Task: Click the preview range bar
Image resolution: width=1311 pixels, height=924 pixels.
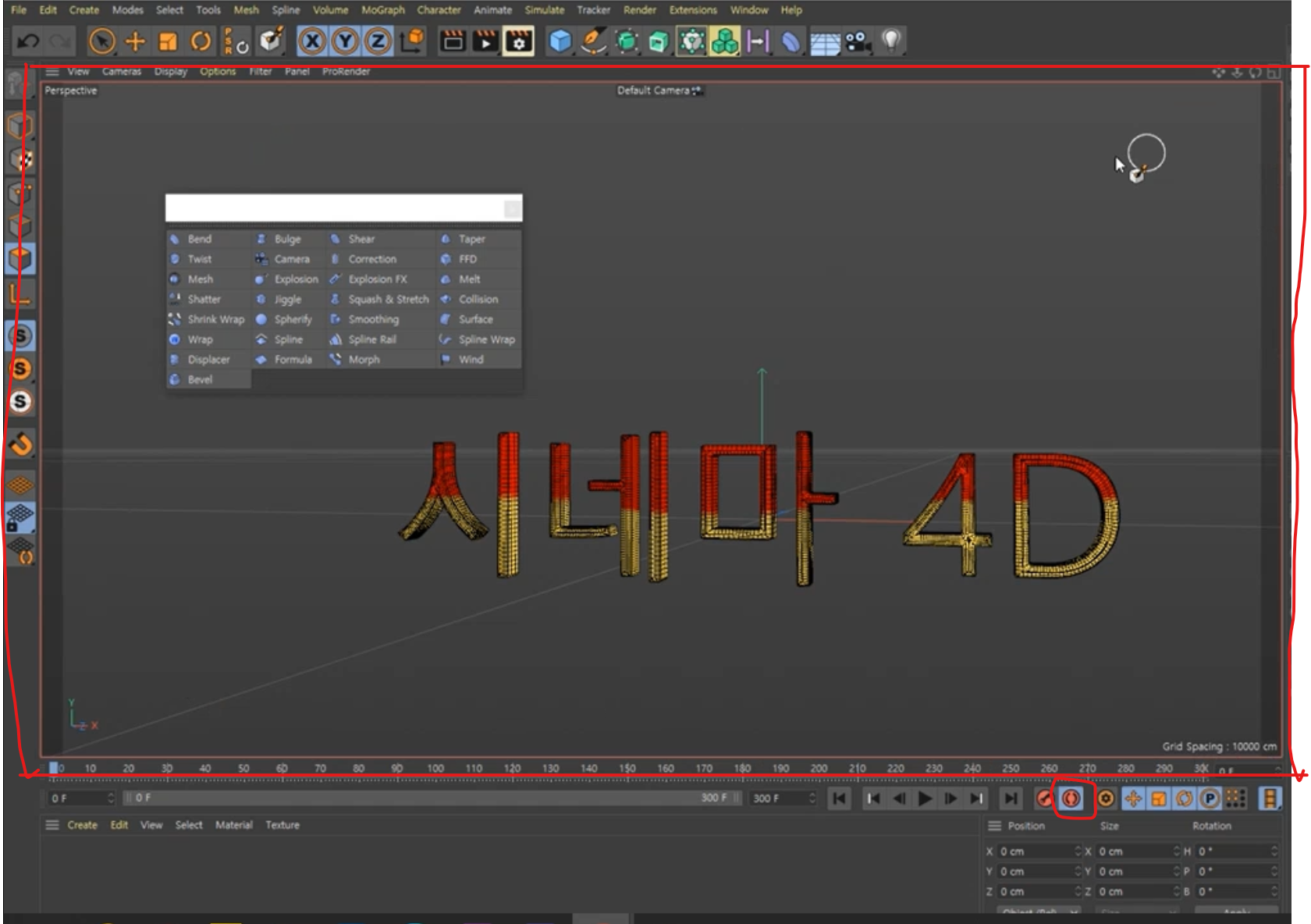Action: pyautogui.click(x=432, y=798)
